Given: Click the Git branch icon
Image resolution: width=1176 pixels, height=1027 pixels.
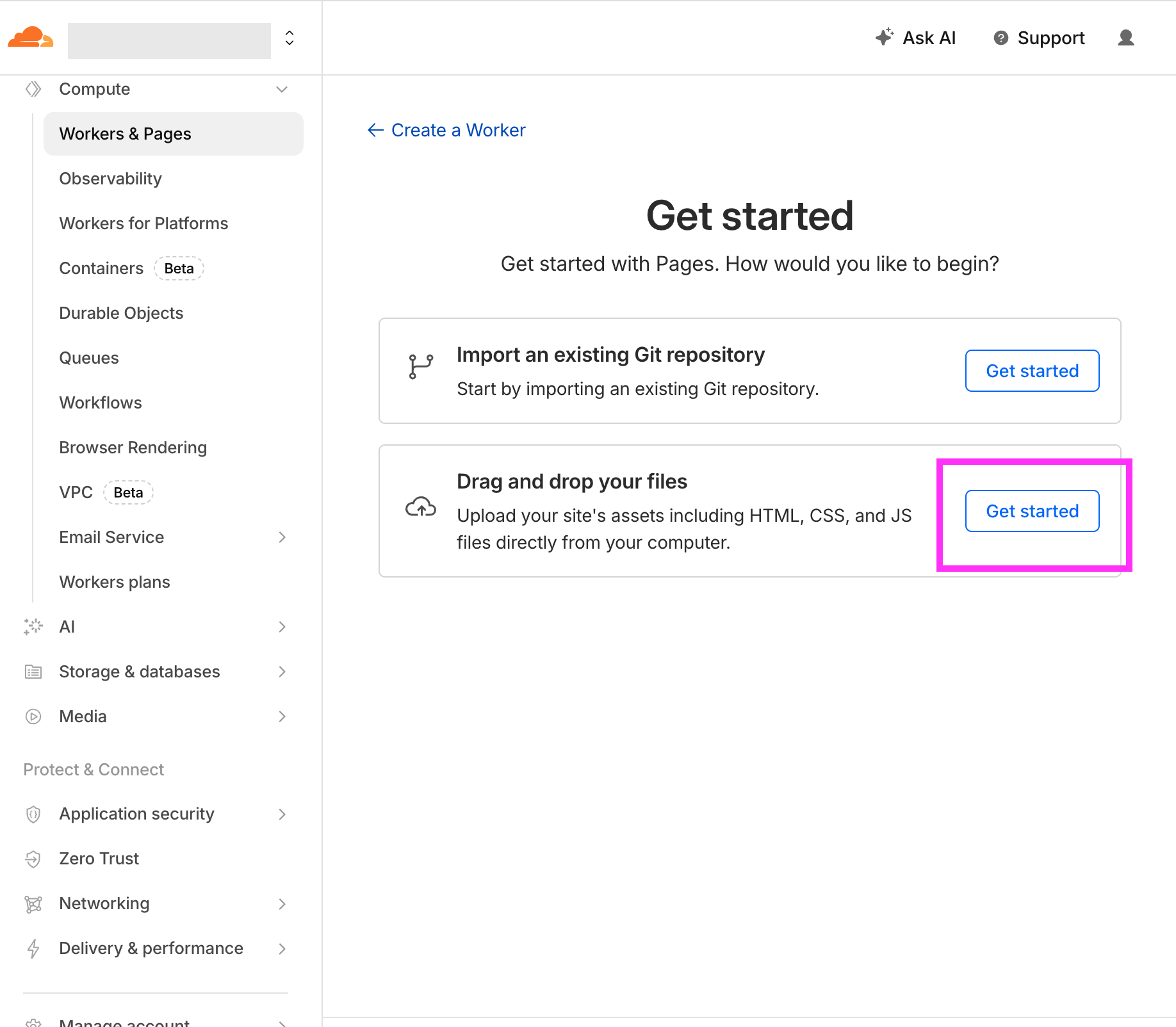Looking at the screenshot, I should point(421,366).
